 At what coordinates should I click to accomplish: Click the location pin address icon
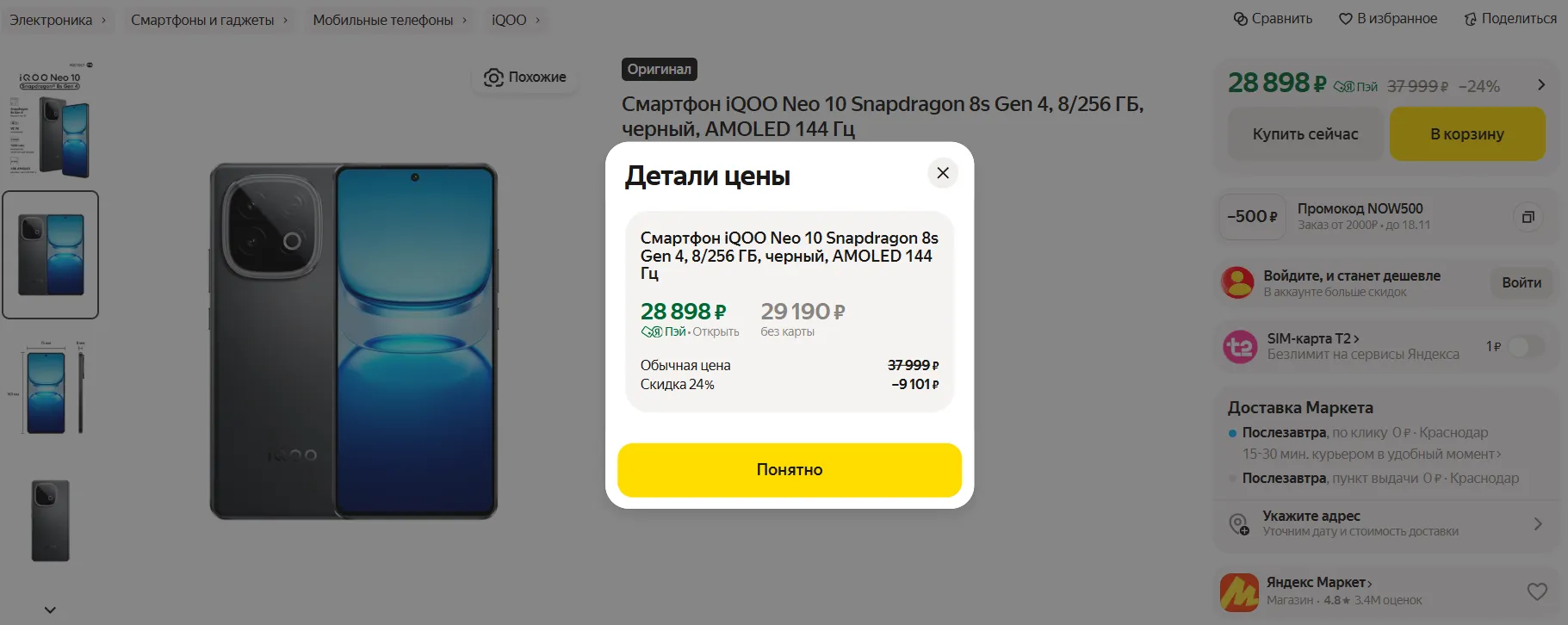point(1238,523)
